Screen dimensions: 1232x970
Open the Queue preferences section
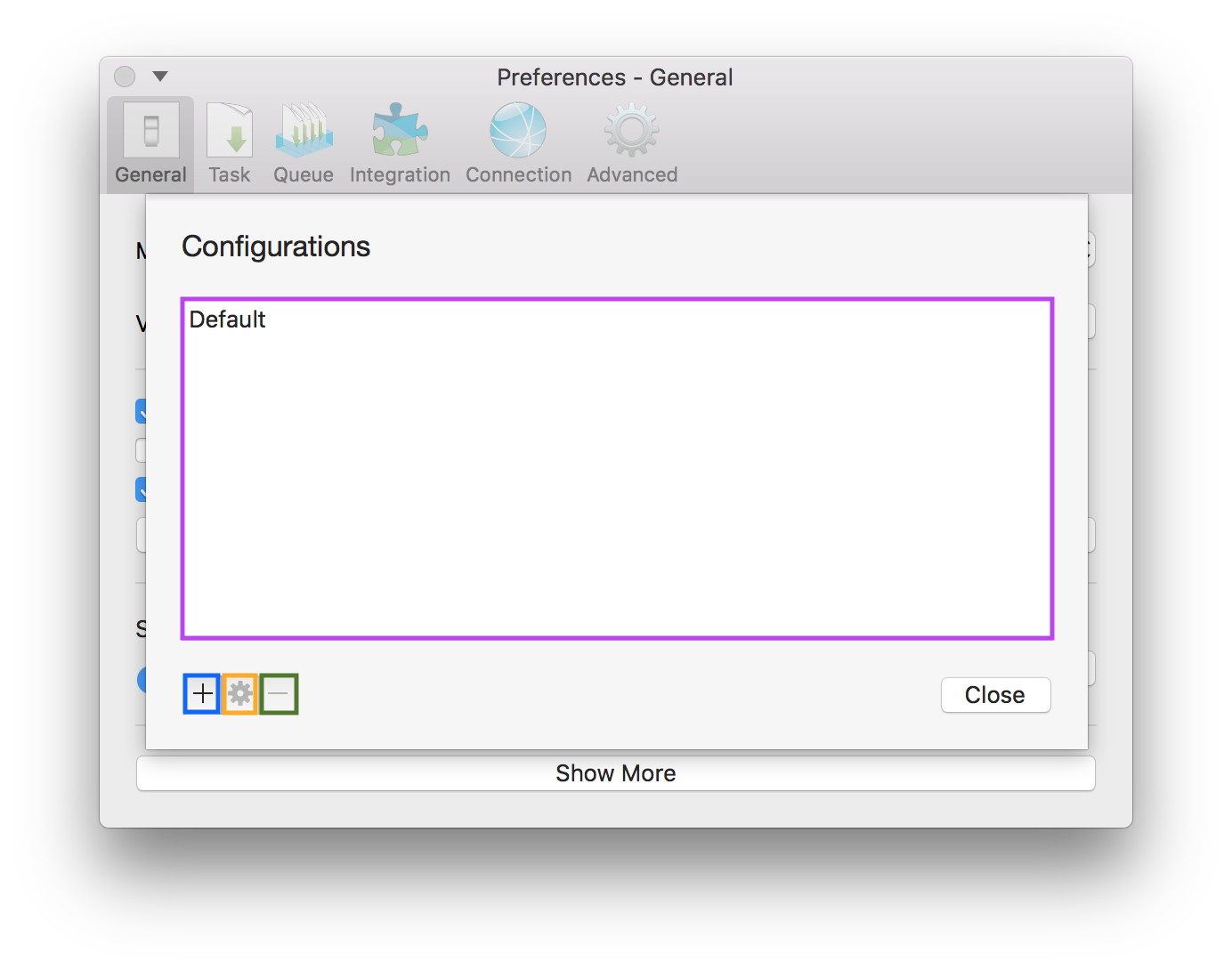303,142
